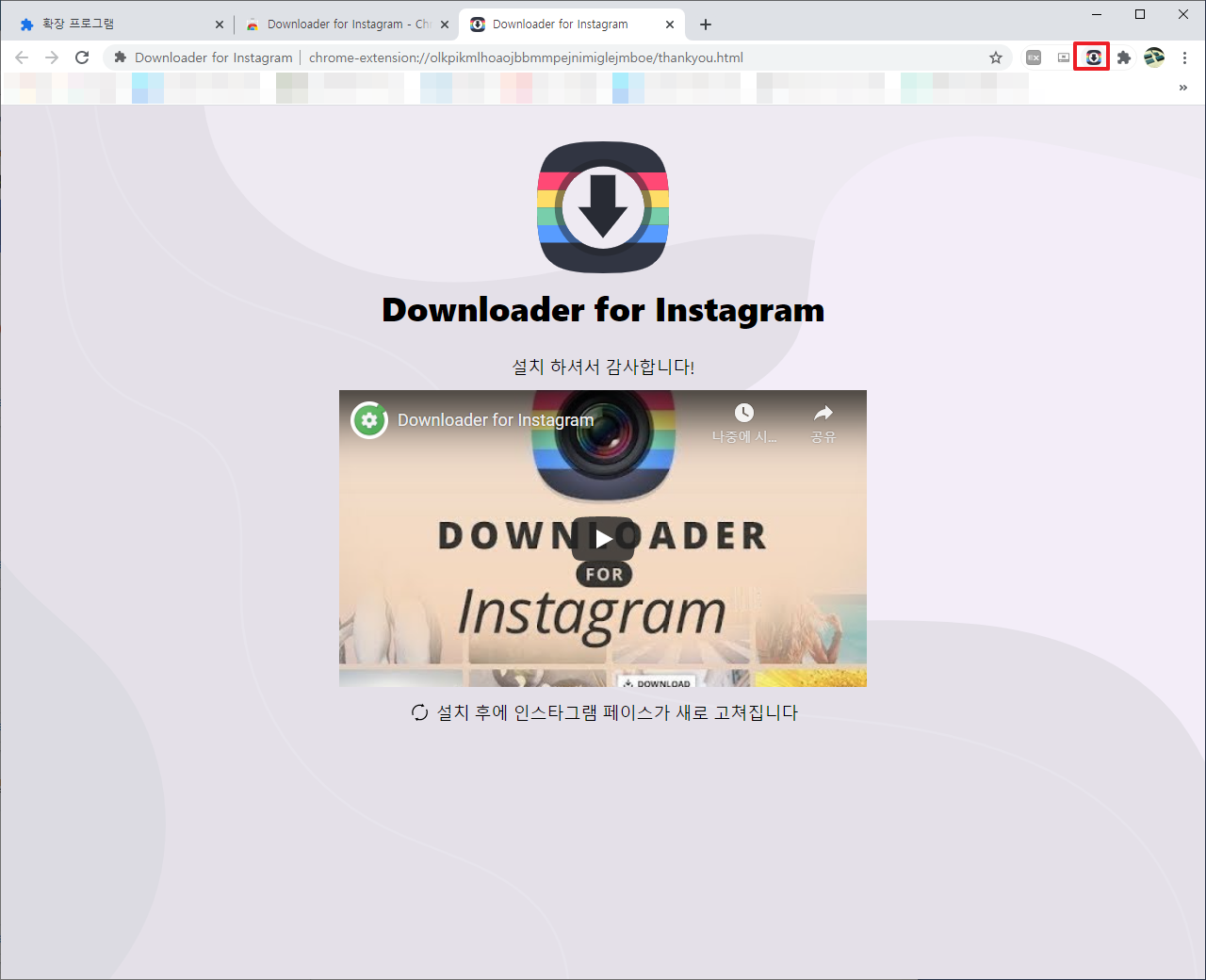Share the video with the 공유 arrow
Viewport: 1206px width, 980px height.
(823, 413)
